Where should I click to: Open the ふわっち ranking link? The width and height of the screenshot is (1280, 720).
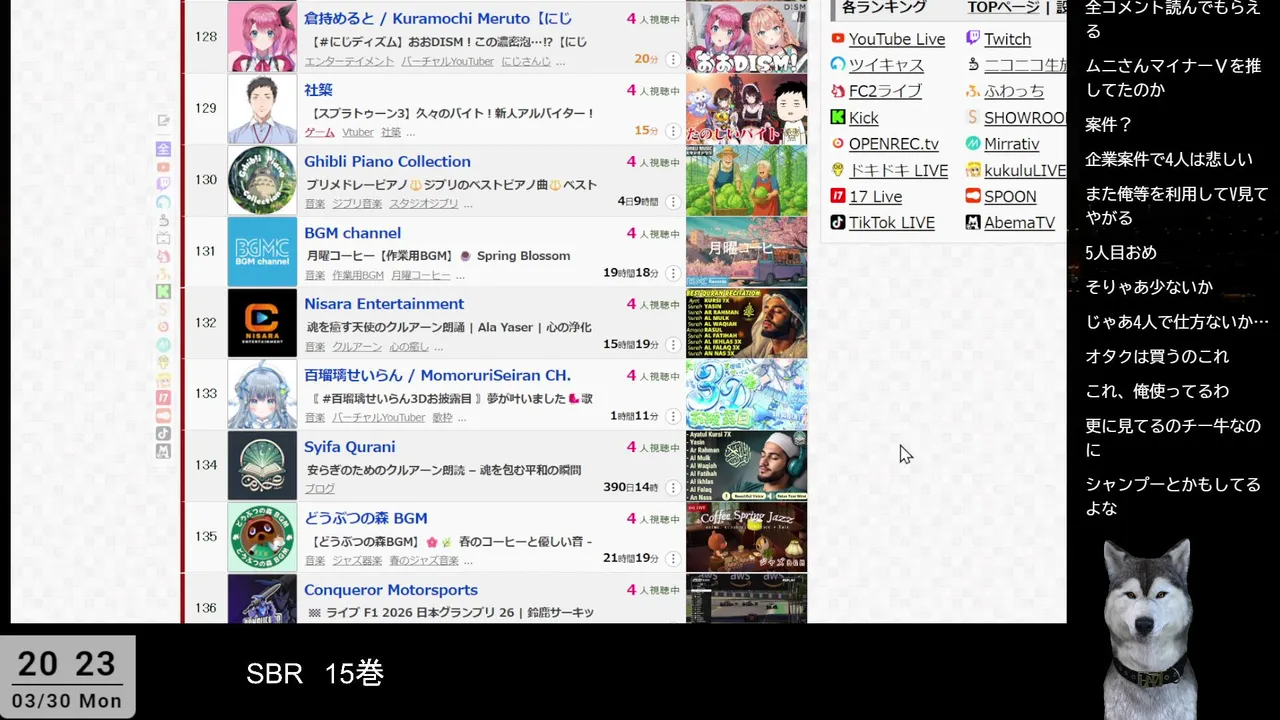coord(1014,91)
